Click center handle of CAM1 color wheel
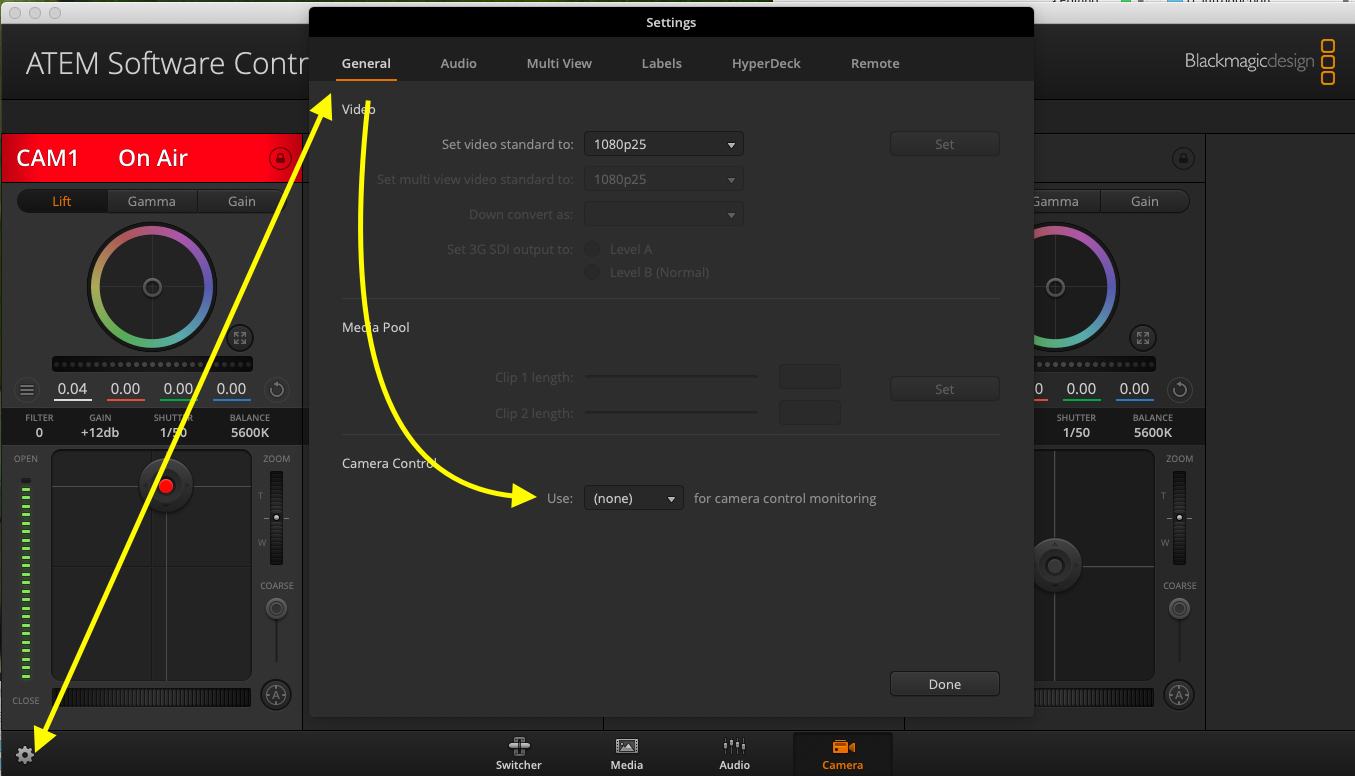The height and width of the screenshot is (776, 1355). click(x=152, y=287)
